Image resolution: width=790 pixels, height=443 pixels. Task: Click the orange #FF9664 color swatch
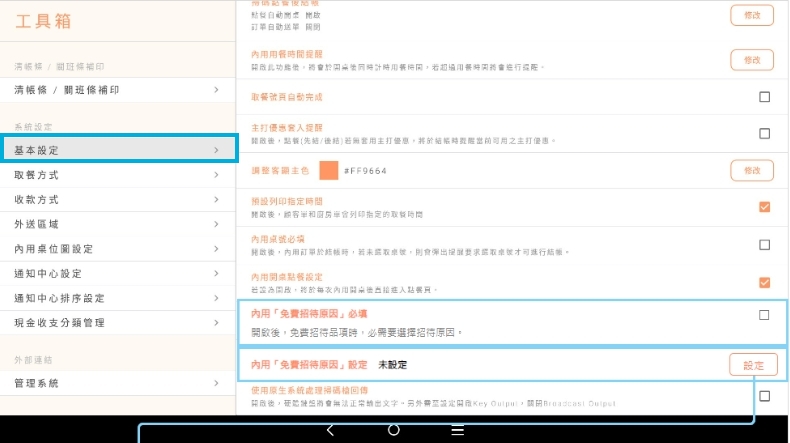[x=328, y=170]
